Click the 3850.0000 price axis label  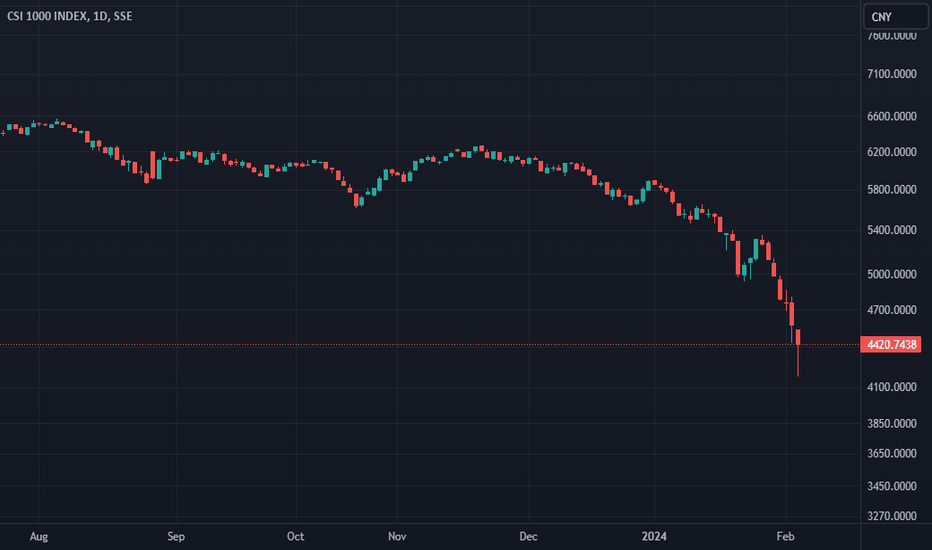click(x=891, y=423)
